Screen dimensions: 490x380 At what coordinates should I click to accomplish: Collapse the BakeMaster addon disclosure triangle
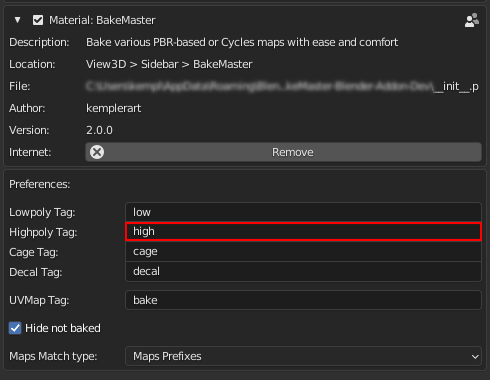pos(18,20)
